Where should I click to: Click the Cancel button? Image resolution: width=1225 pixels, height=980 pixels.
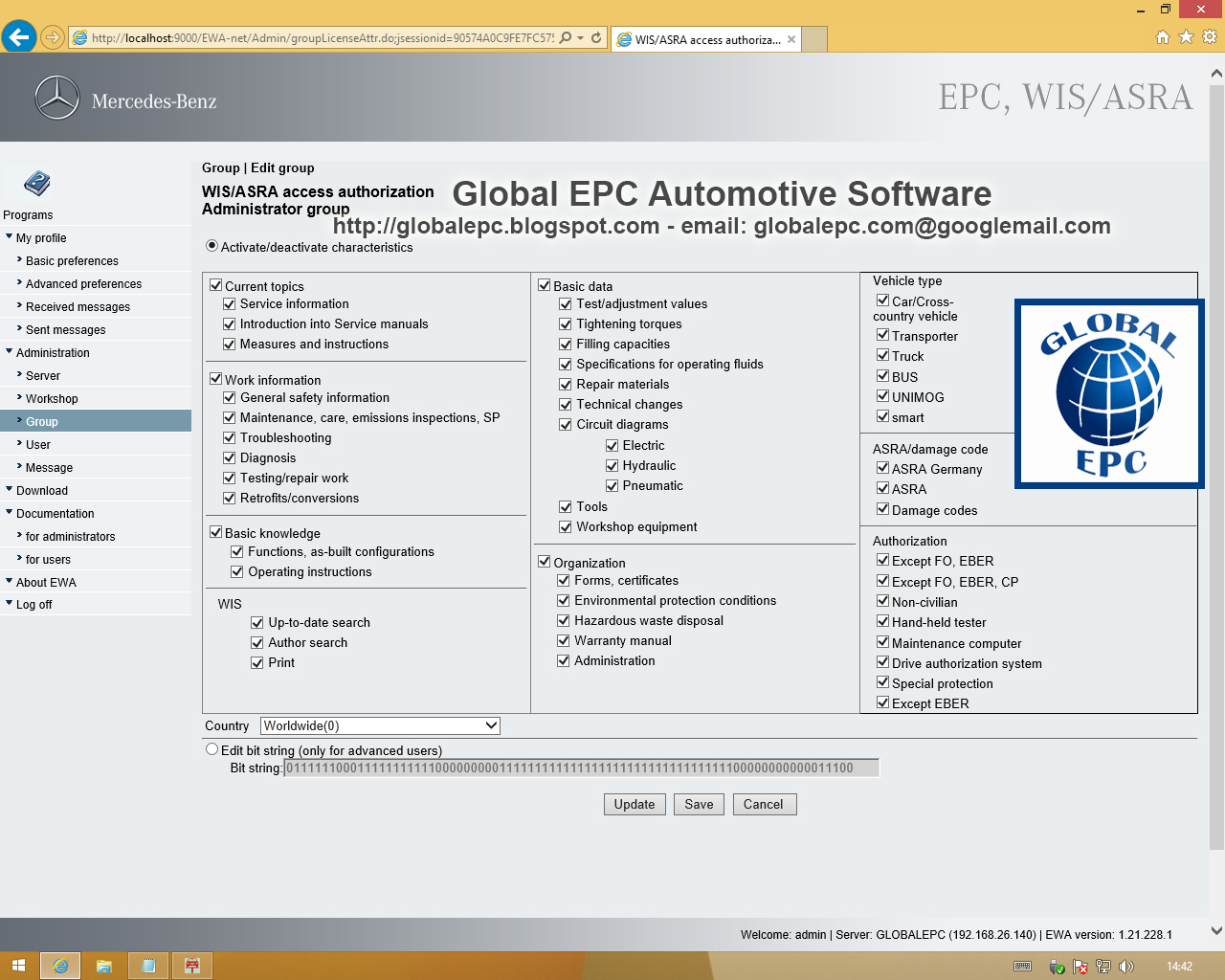[x=764, y=804]
